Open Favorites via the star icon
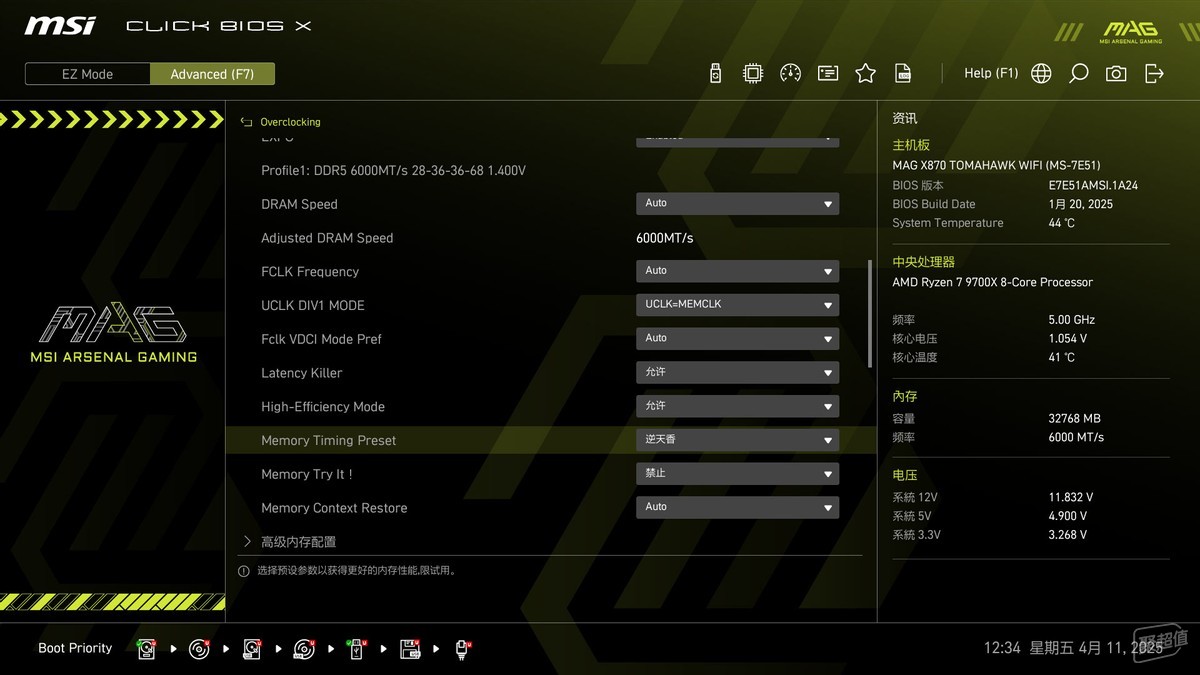Image resolution: width=1200 pixels, height=675 pixels. (866, 73)
